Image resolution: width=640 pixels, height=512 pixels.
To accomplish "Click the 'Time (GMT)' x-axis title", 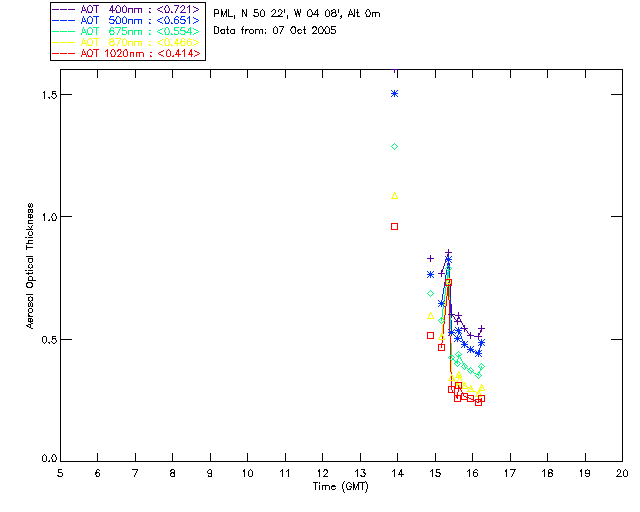I will coord(340,487).
